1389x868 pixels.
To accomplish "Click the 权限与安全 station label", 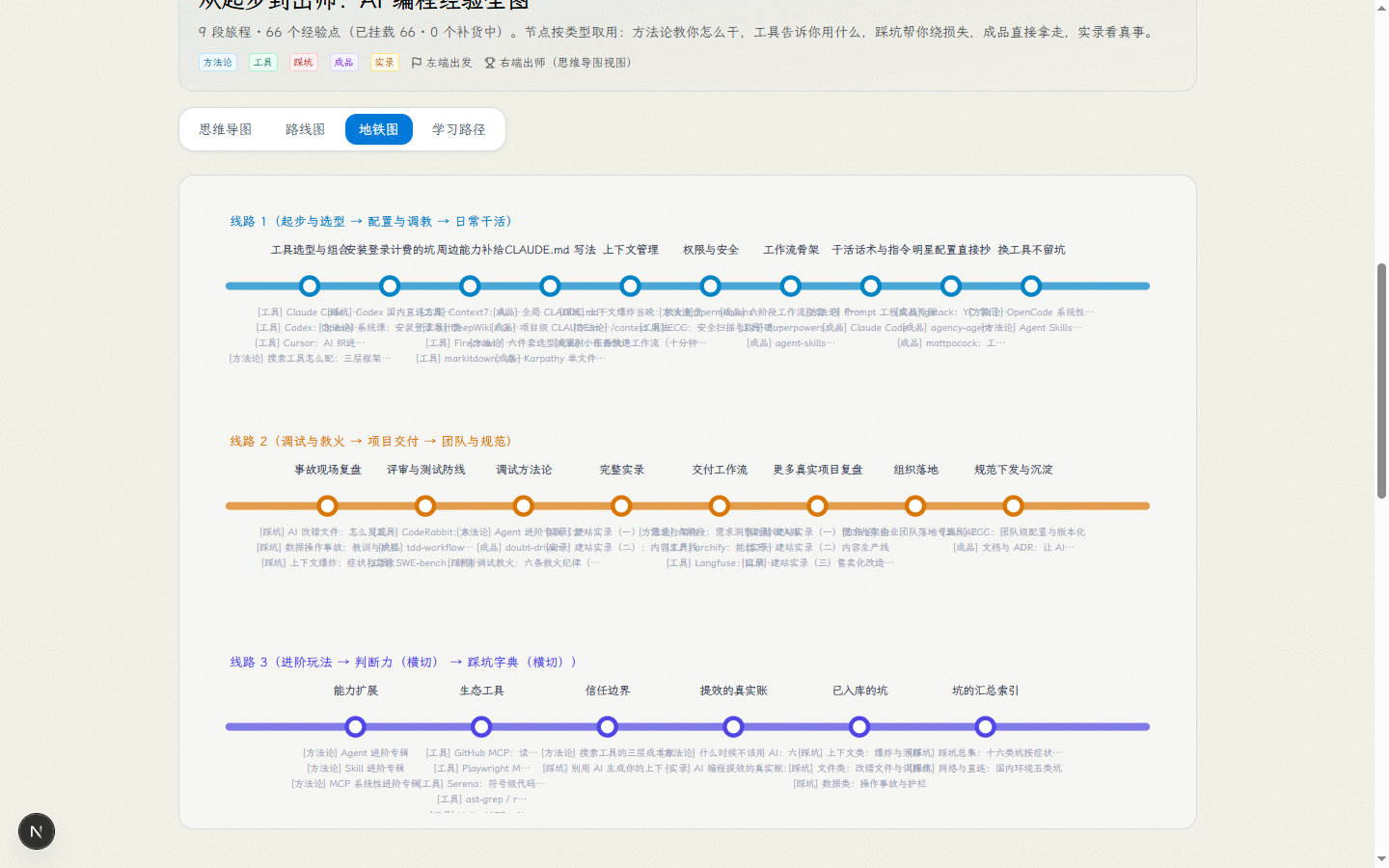I will (x=711, y=250).
